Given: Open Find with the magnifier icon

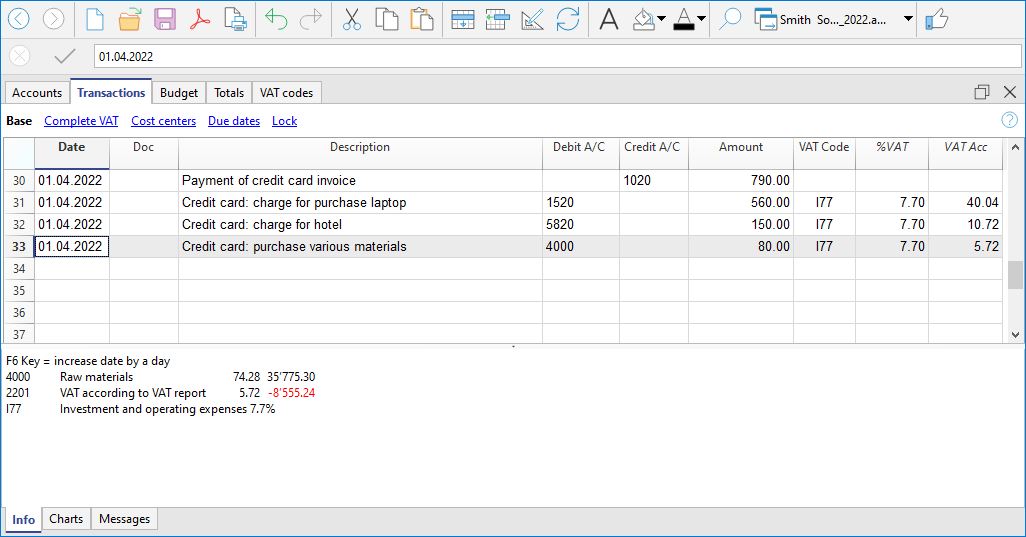Looking at the screenshot, I should point(730,19).
